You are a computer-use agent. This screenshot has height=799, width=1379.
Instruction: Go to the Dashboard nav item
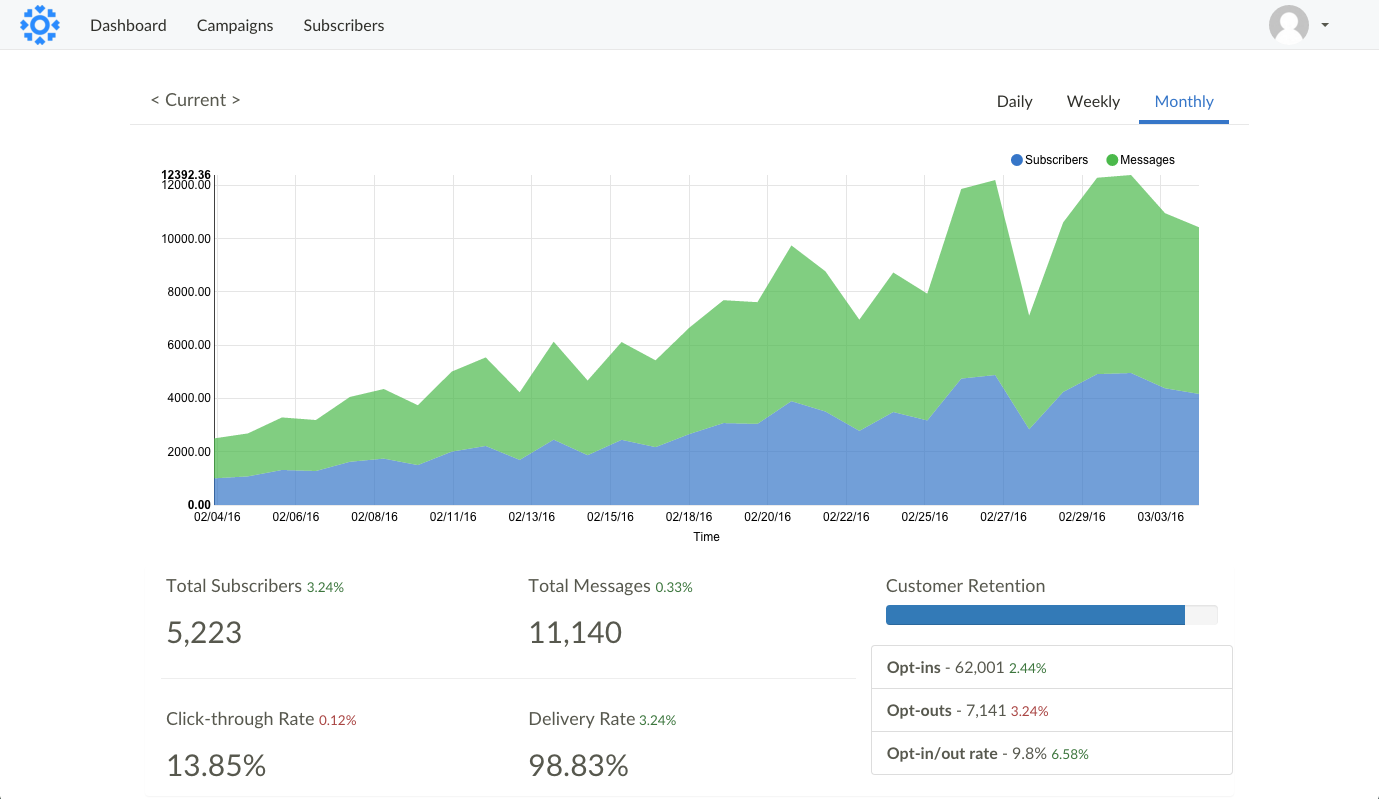point(128,25)
